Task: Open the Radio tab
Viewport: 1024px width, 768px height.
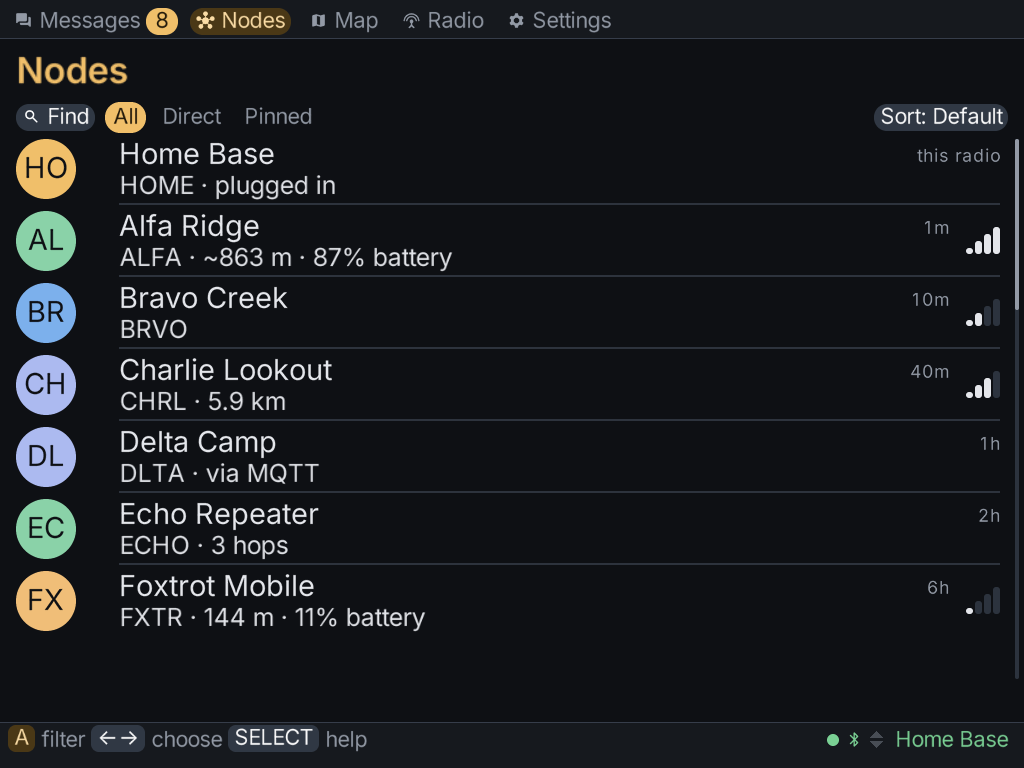Action: pos(443,21)
